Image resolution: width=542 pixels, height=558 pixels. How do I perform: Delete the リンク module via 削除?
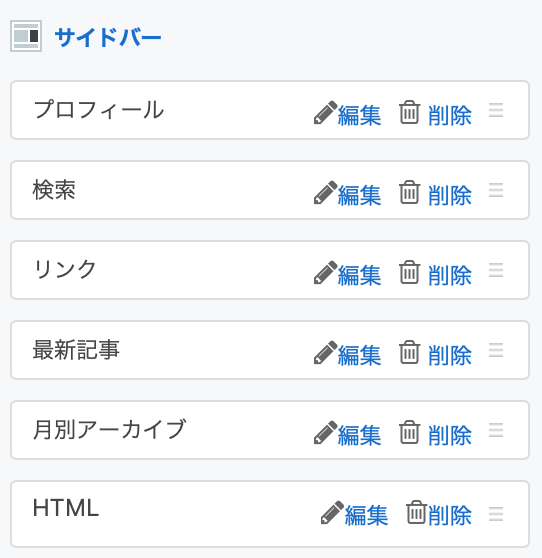tap(450, 275)
